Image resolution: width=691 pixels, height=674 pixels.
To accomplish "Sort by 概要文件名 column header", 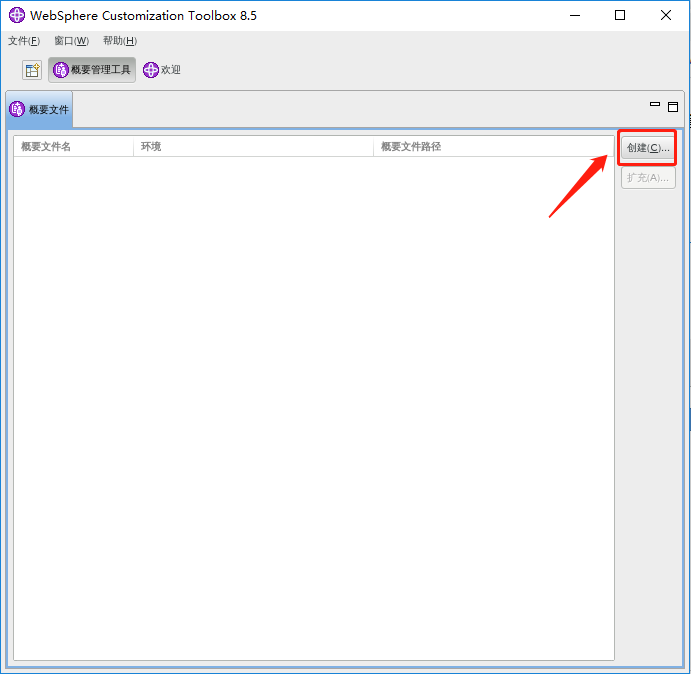I will point(74,146).
